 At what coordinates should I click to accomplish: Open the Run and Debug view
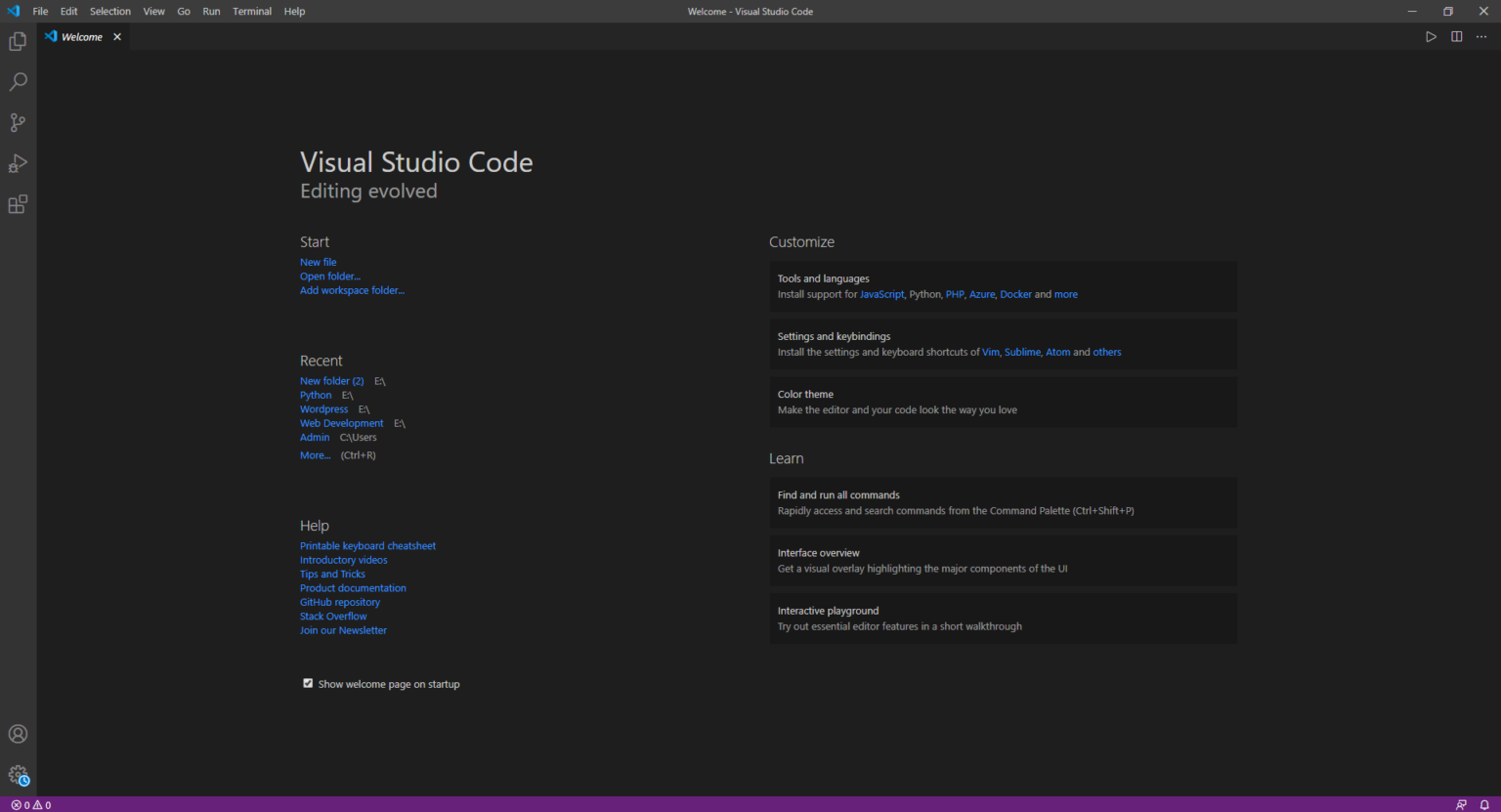pyautogui.click(x=18, y=163)
